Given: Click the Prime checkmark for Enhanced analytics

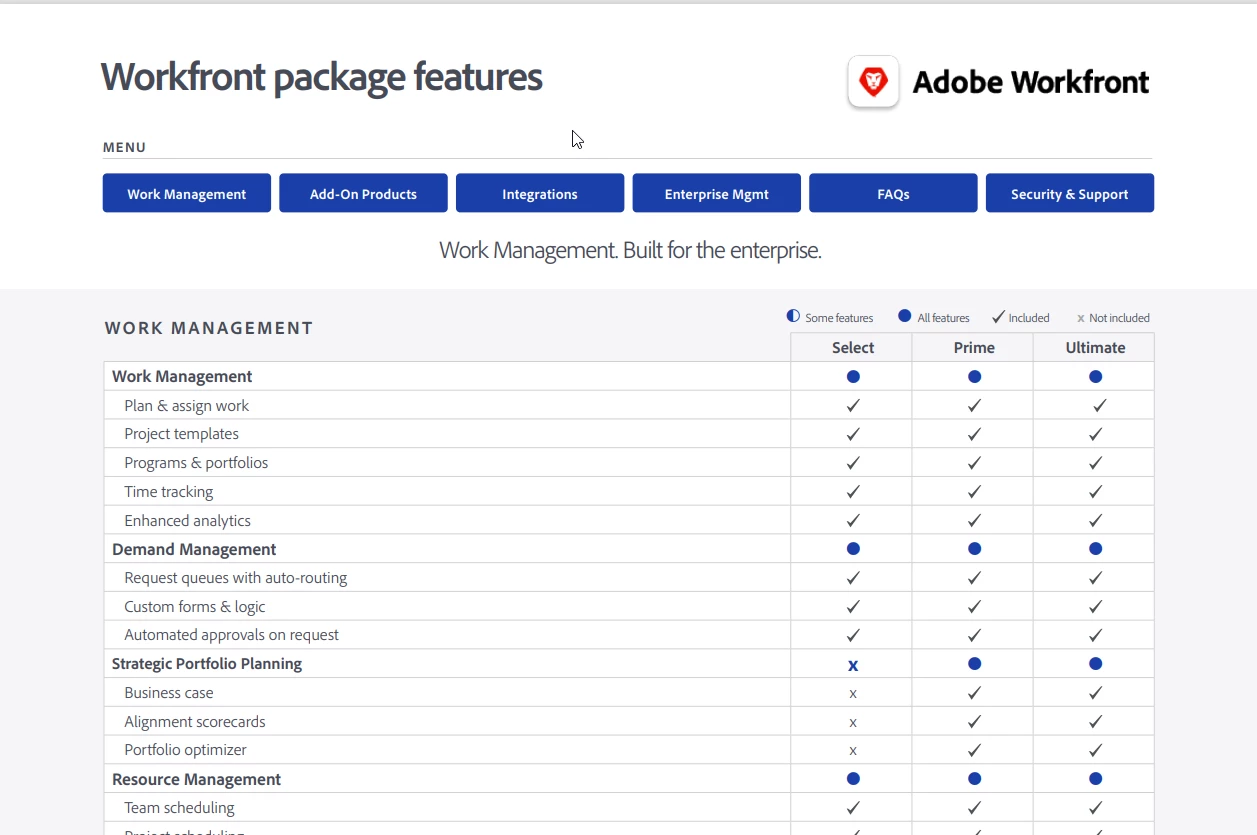Looking at the screenshot, I should click(974, 521).
